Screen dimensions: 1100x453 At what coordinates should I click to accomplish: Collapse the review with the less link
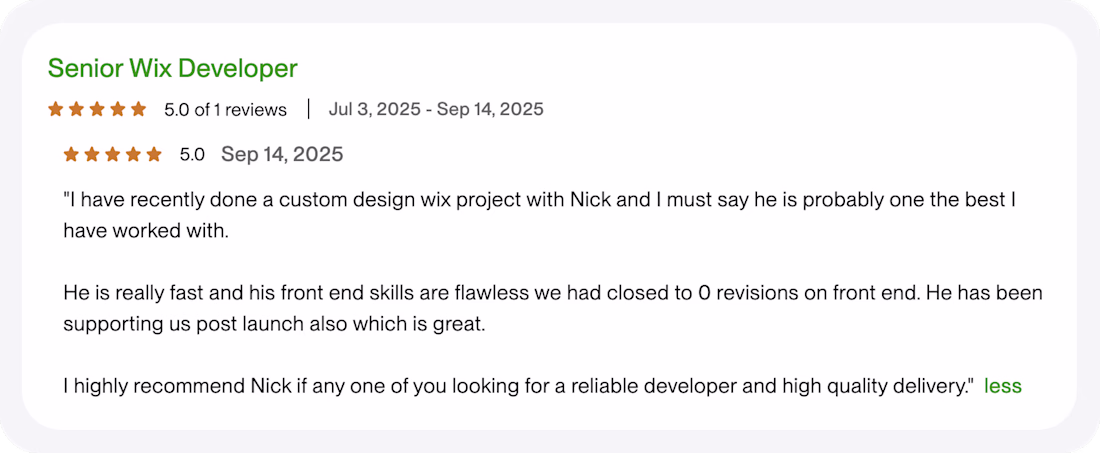tap(1002, 385)
